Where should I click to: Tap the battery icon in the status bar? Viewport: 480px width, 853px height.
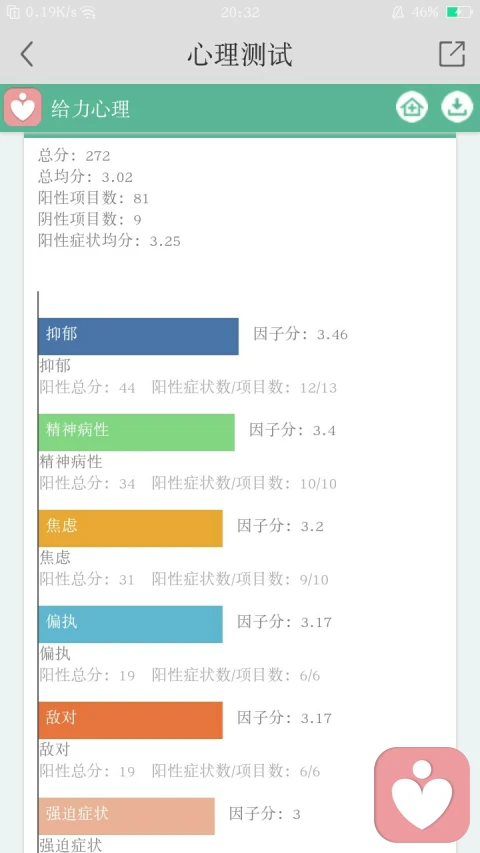tap(458, 12)
